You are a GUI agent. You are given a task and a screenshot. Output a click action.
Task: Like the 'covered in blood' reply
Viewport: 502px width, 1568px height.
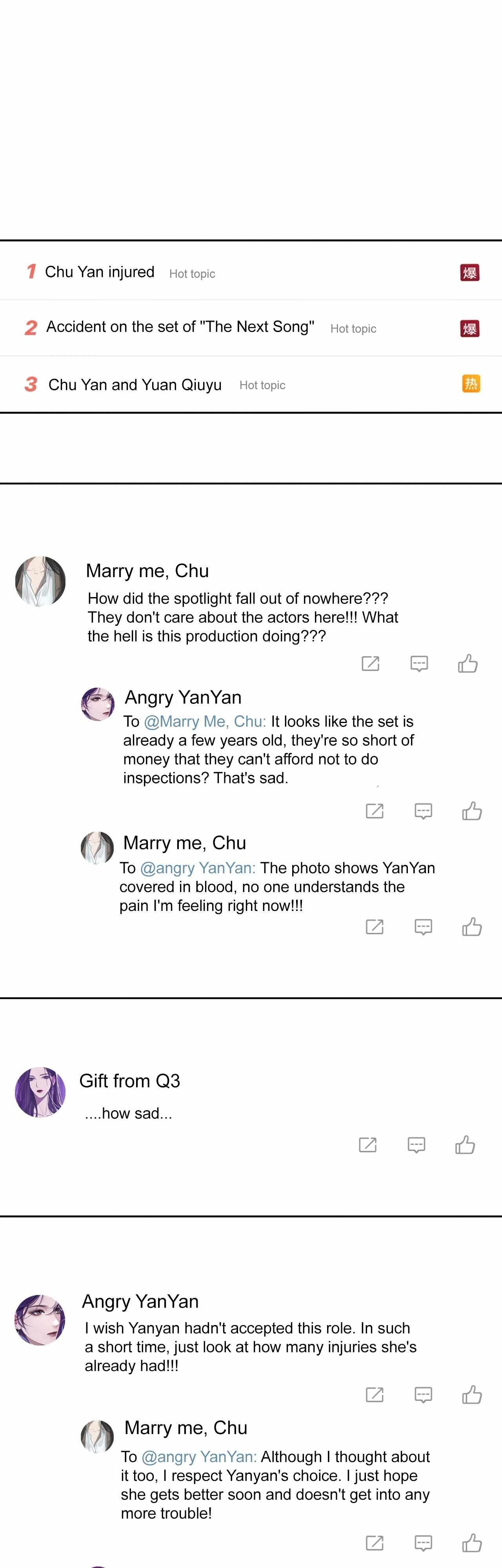[471, 927]
